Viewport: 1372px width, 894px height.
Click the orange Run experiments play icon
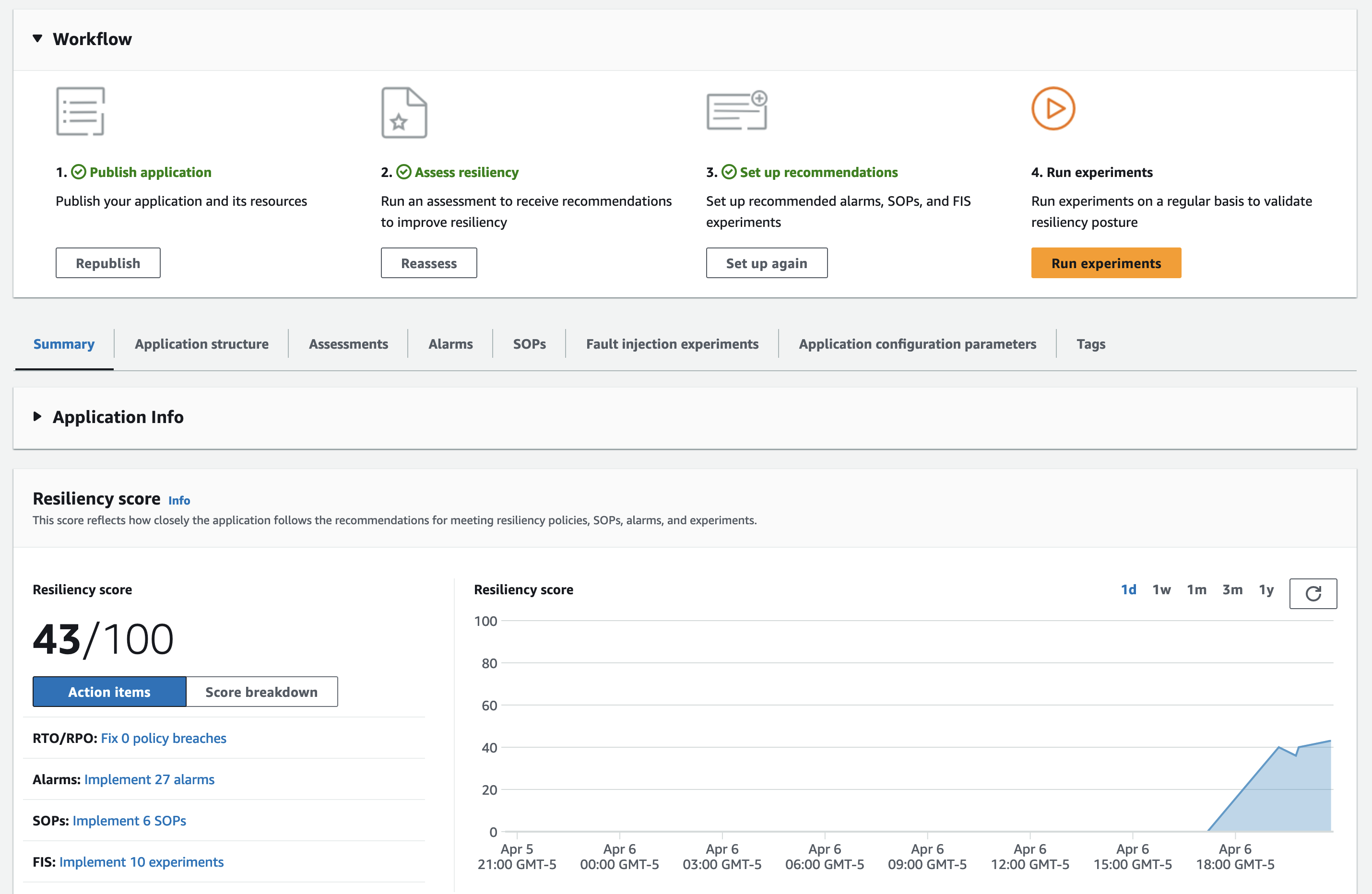coord(1053,108)
